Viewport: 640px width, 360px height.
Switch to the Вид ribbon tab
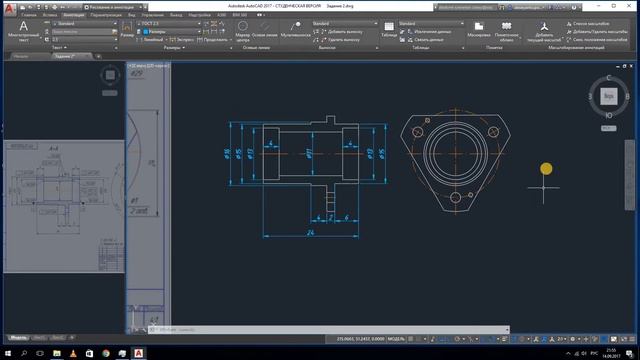tap(131, 15)
